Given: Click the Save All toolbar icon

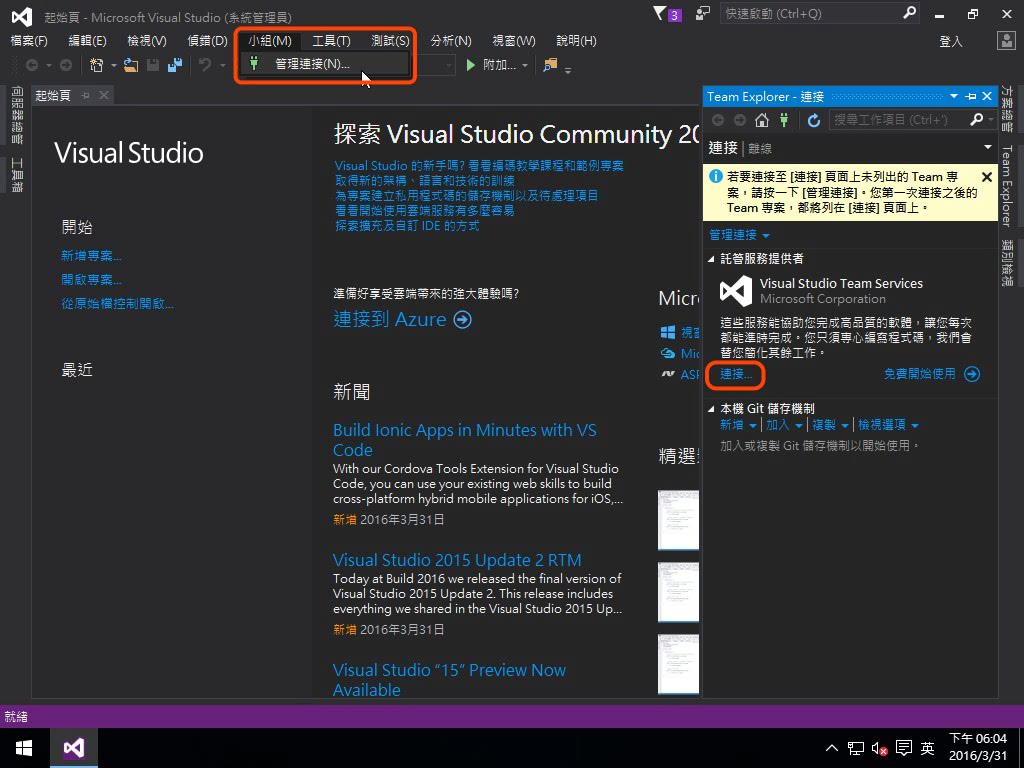Looking at the screenshot, I should [x=174, y=65].
